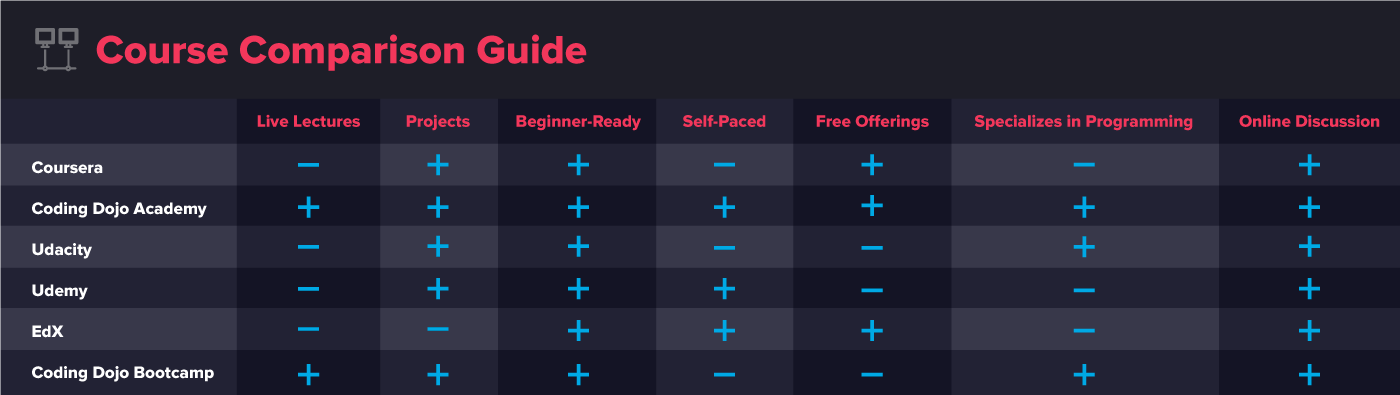Click the Course Comparison Guide title

(341, 50)
